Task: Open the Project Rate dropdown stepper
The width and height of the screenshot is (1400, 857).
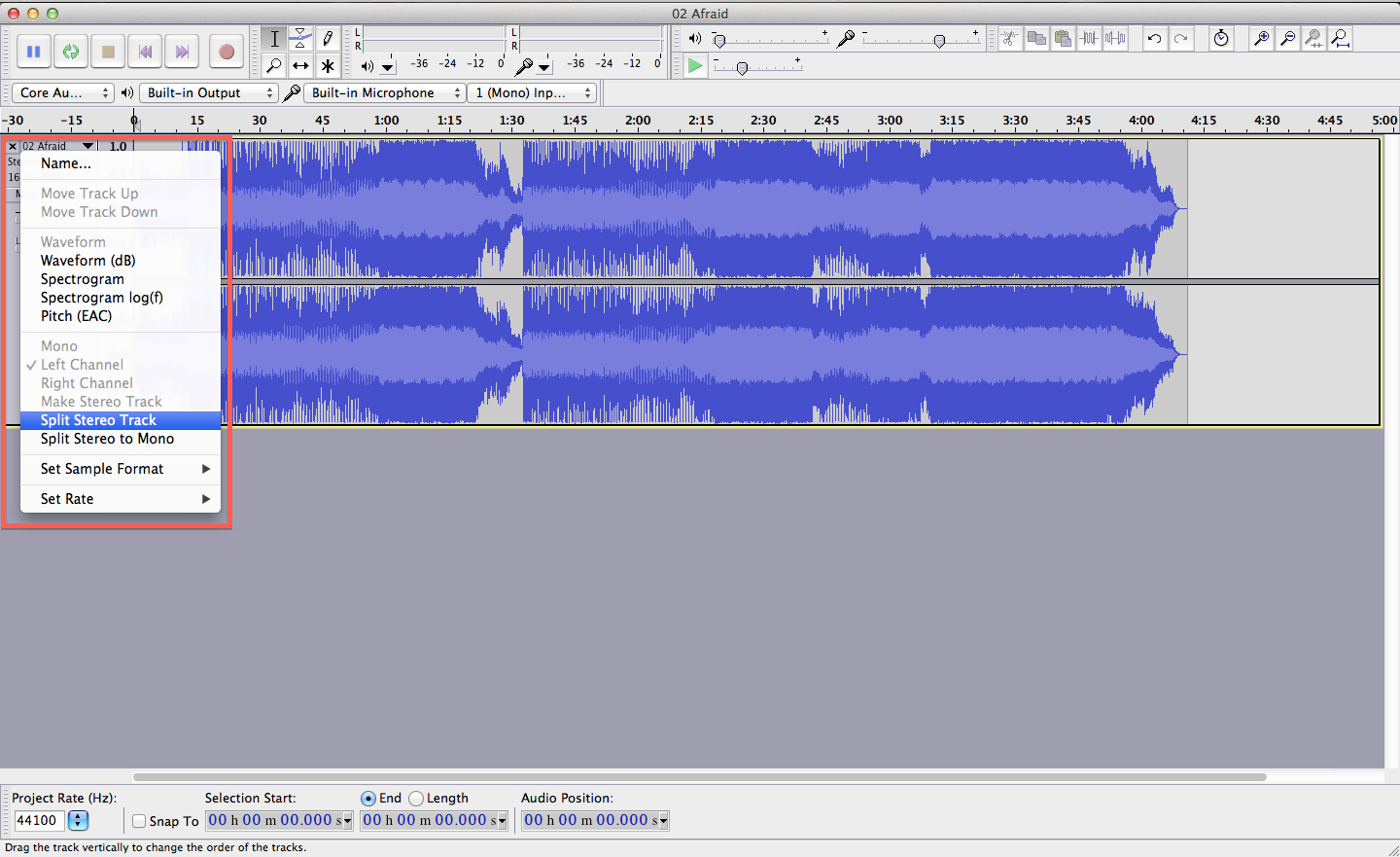Action: point(78,821)
